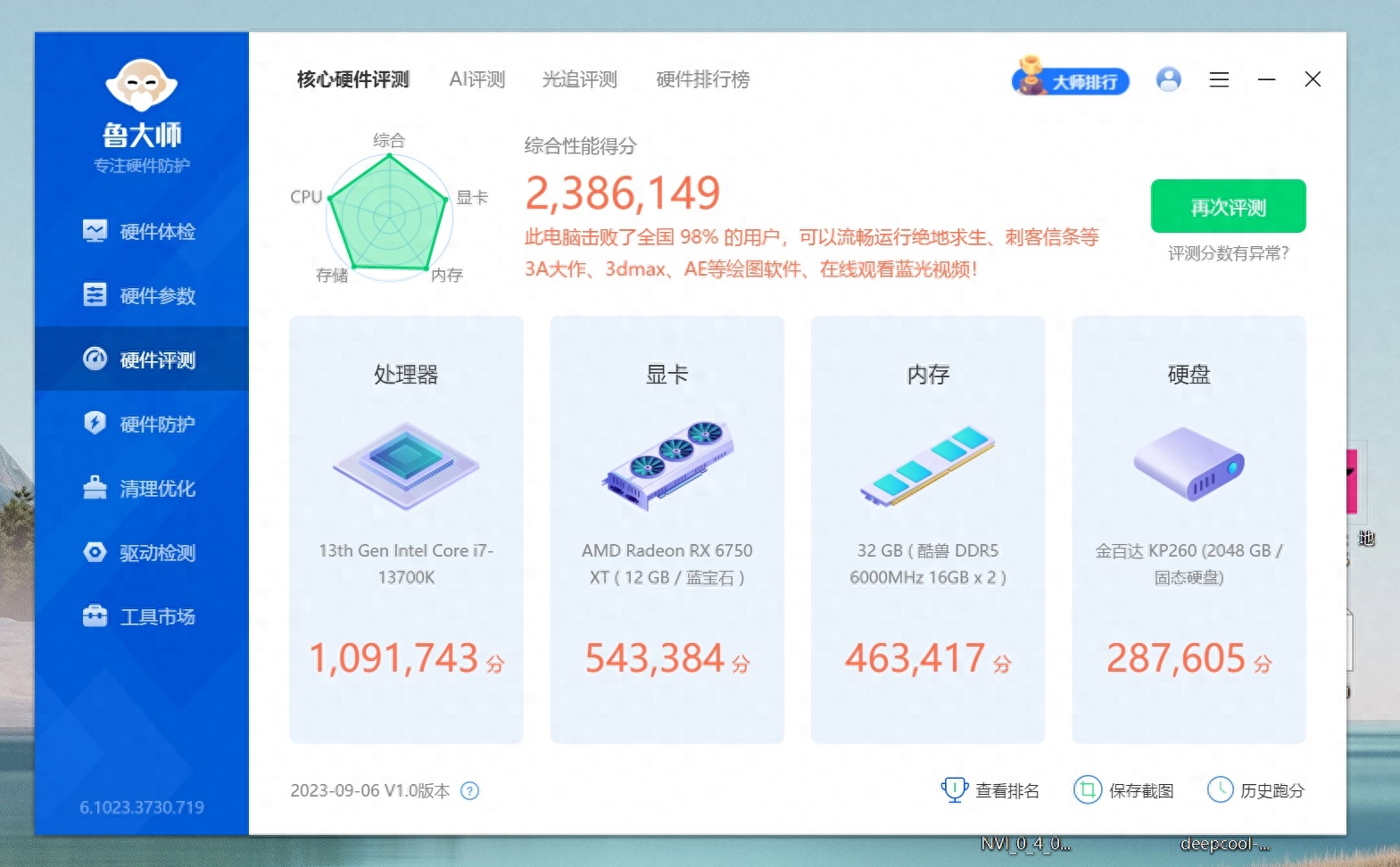Open 硬件体检 in sidebar
This screenshot has width=1400, height=867.
(142, 232)
